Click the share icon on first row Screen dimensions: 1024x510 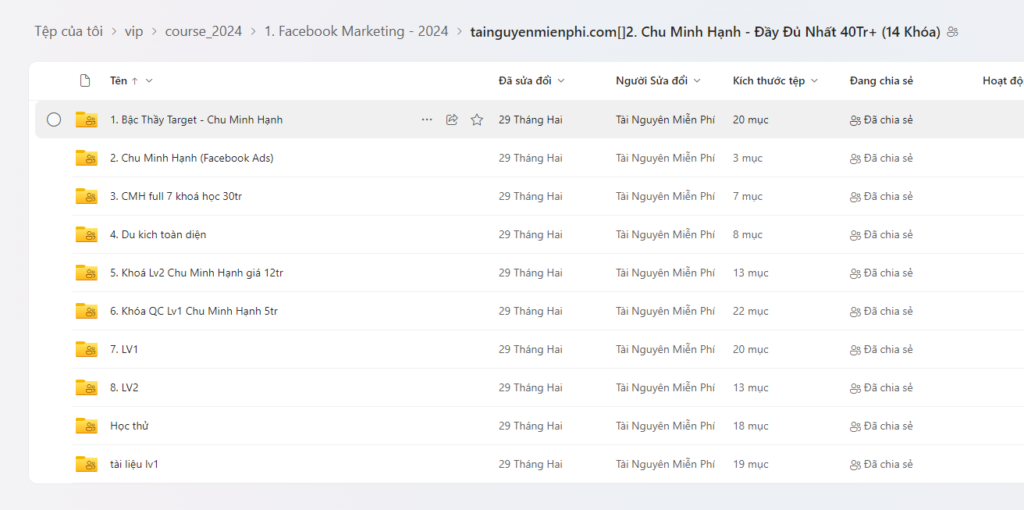(452, 120)
